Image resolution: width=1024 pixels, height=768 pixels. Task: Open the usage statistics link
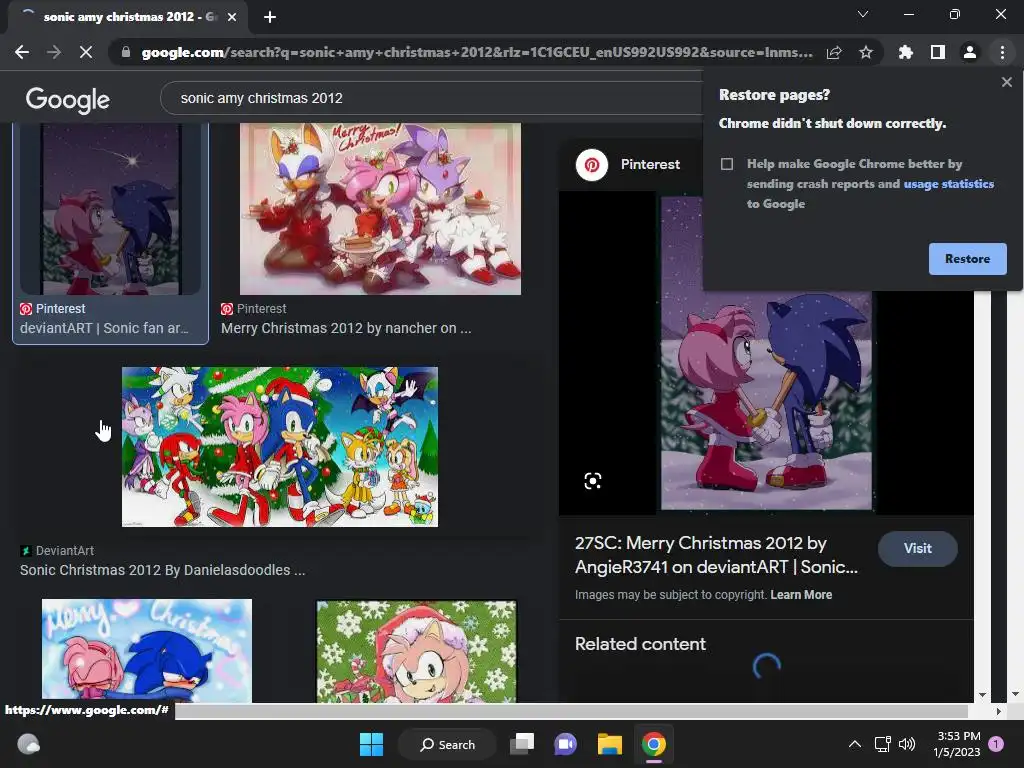[x=948, y=184]
